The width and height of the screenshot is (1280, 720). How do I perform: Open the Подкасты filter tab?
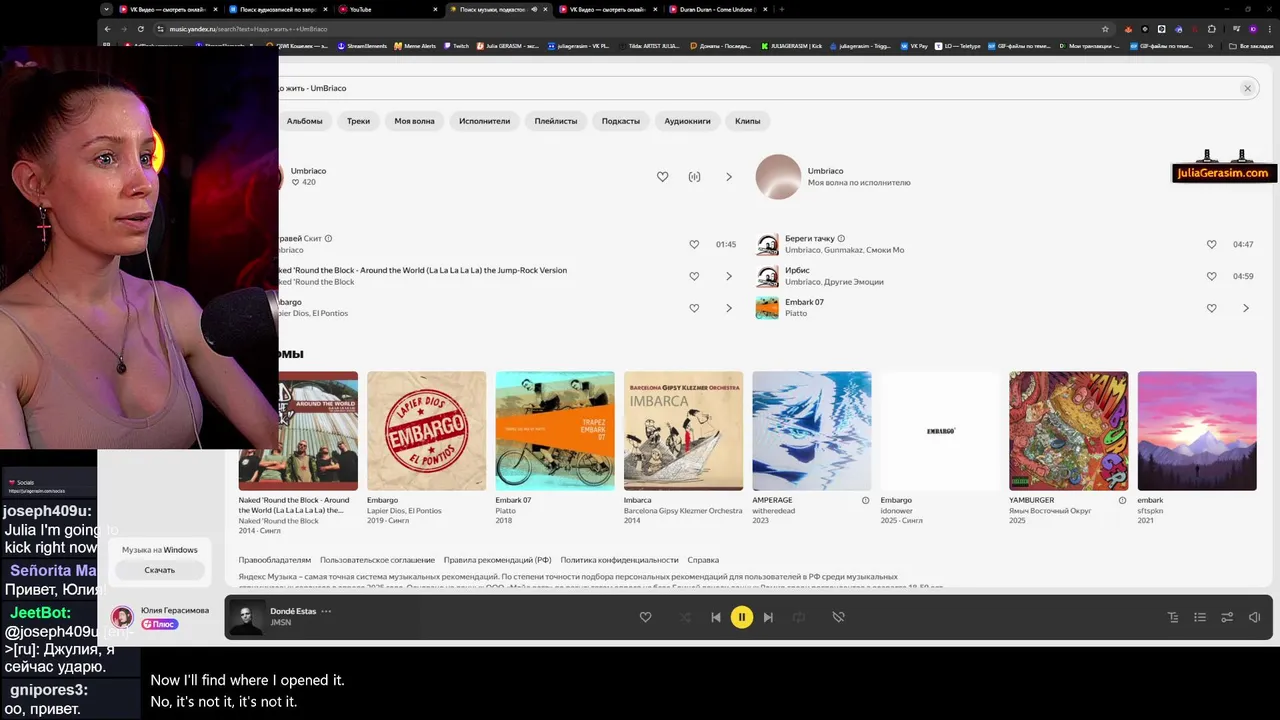[x=620, y=121]
